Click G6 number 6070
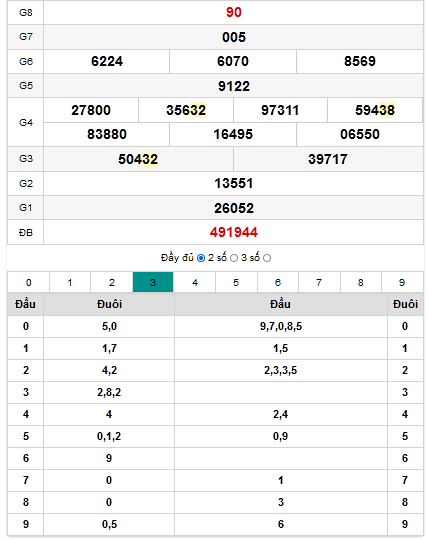 tap(233, 61)
